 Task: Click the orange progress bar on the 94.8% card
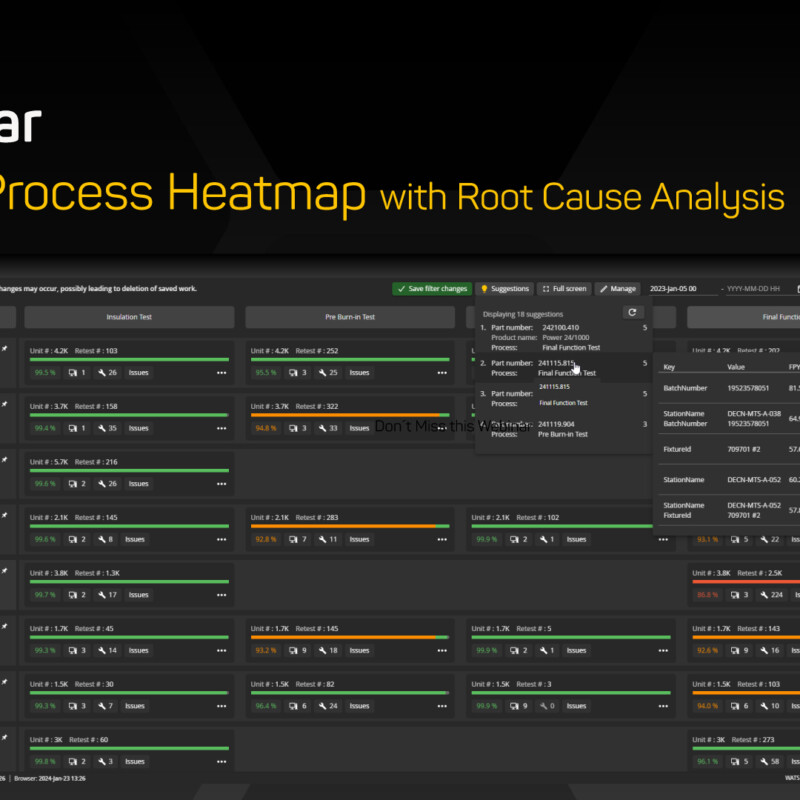[x=345, y=413]
